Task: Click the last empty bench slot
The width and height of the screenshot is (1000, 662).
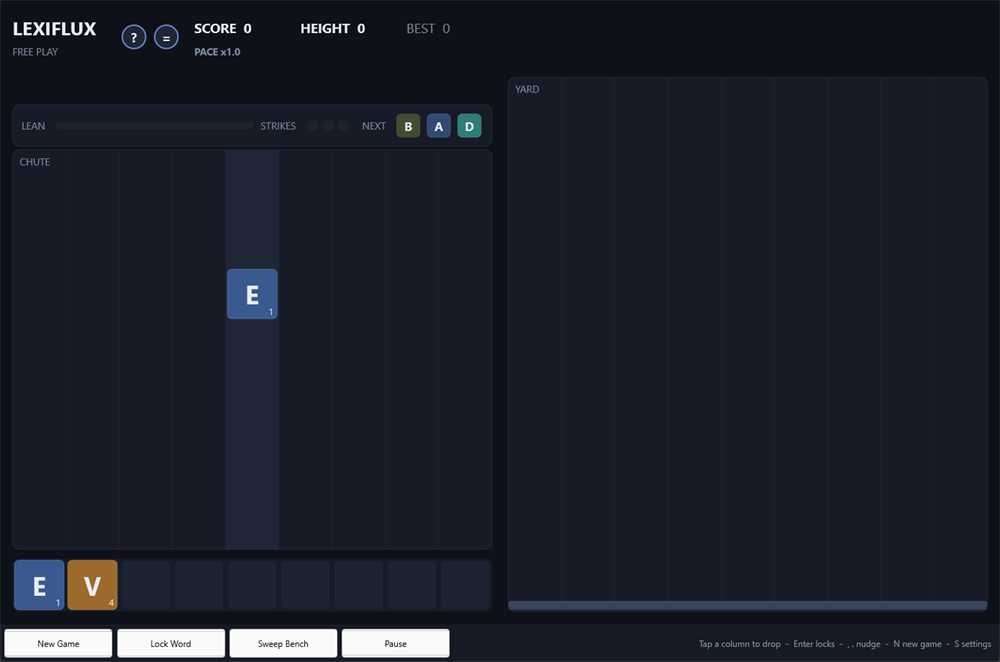Action: (x=466, y=585)
